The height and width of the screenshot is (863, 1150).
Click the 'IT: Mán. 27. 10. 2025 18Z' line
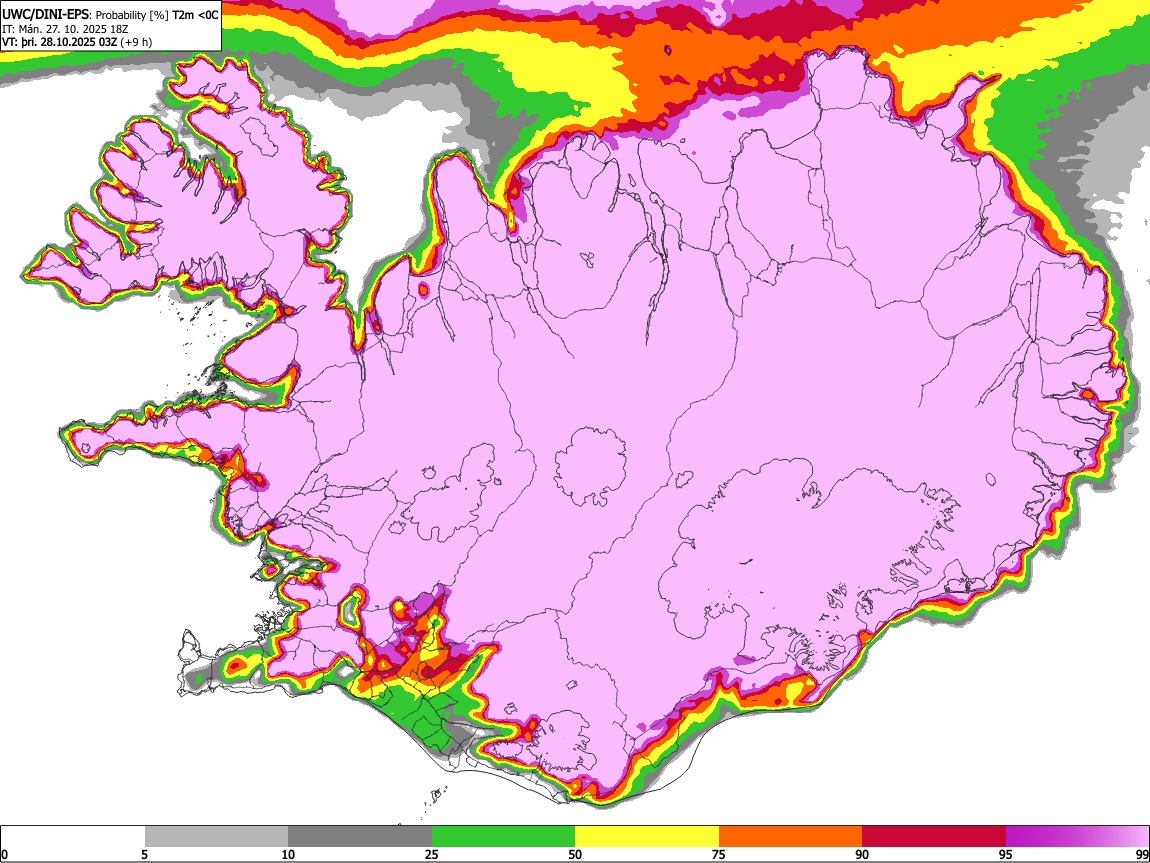pos(64,29)
